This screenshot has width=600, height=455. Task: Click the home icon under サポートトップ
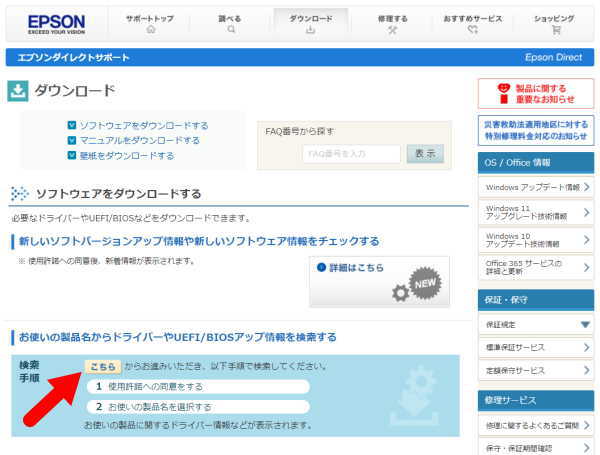151,31
